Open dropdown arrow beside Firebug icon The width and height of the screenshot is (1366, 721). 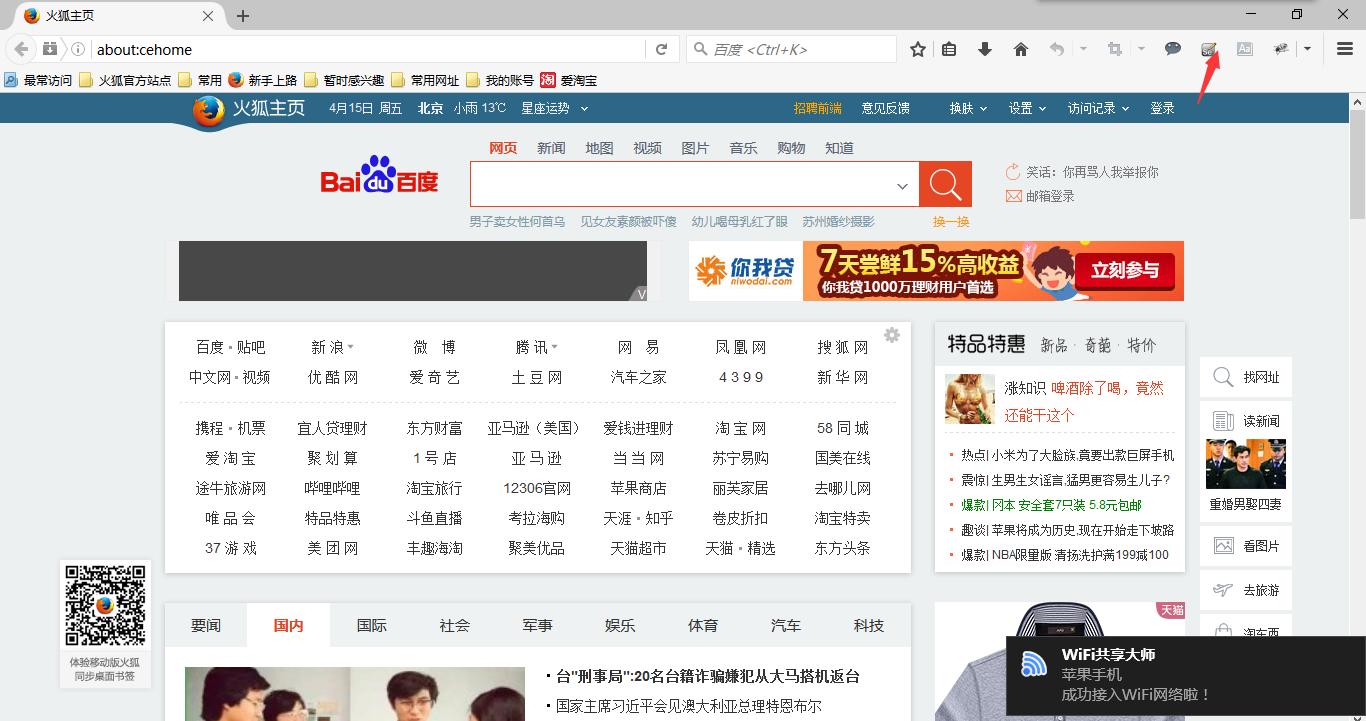click(1307, 49)
